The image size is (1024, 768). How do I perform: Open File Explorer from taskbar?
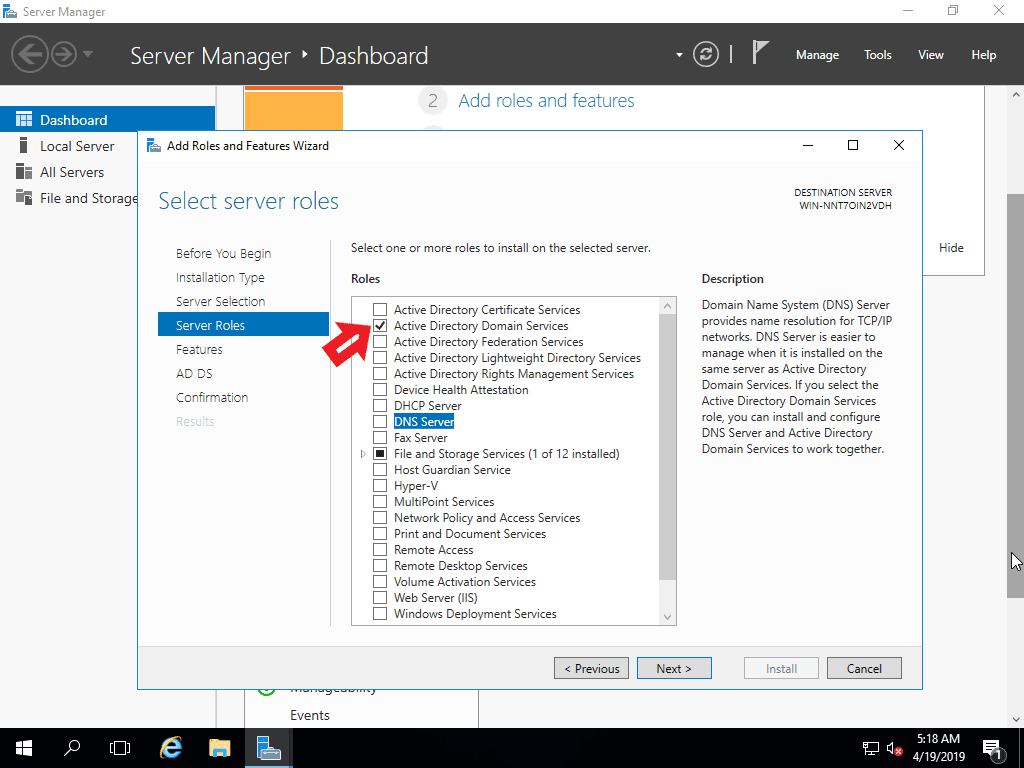(219, 748)
